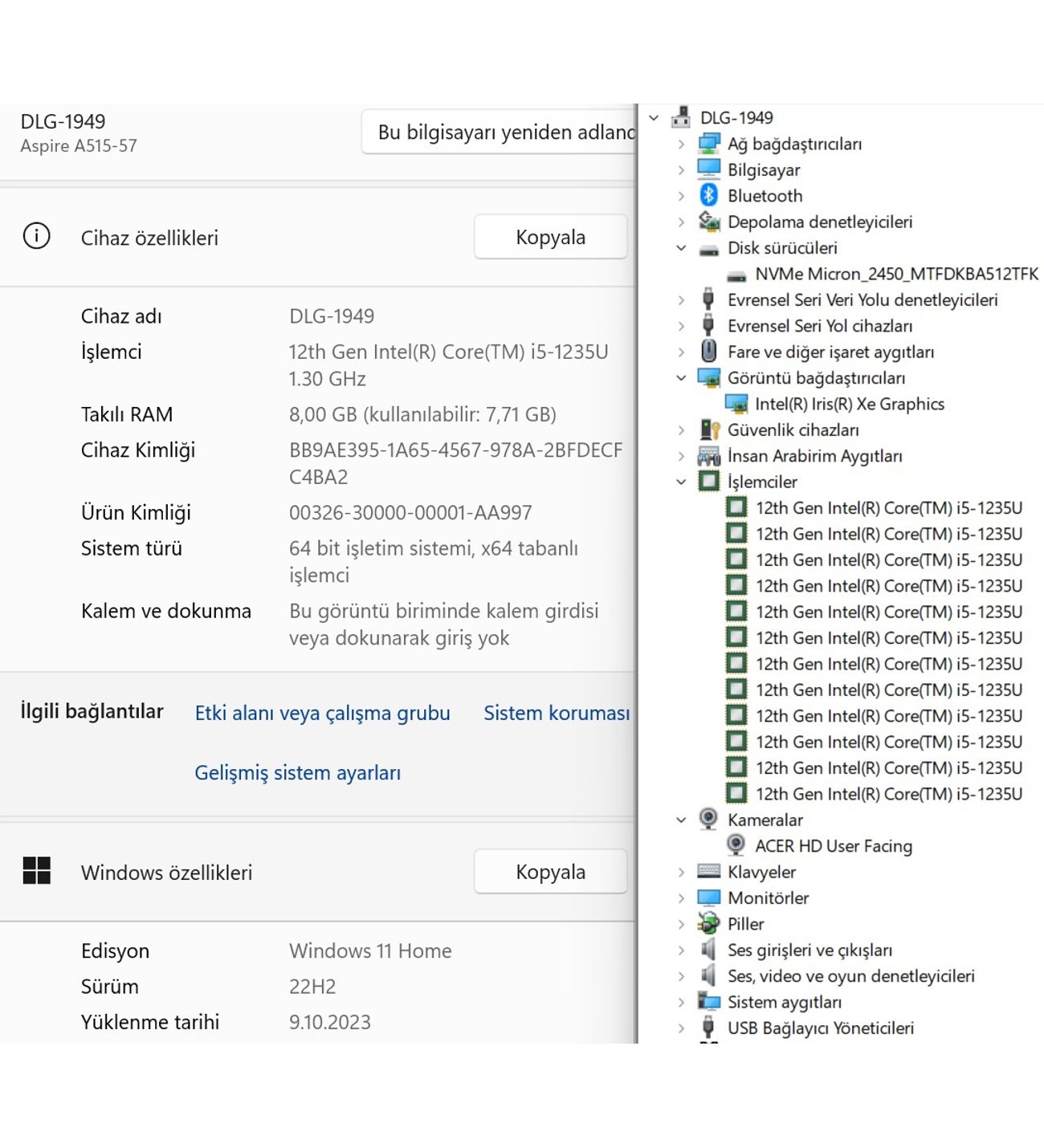This screenshot has width=1044, height=1148.
Task: Click the Evrensel Seri Yol cihazları icon
Action: [x=708, y=325]
